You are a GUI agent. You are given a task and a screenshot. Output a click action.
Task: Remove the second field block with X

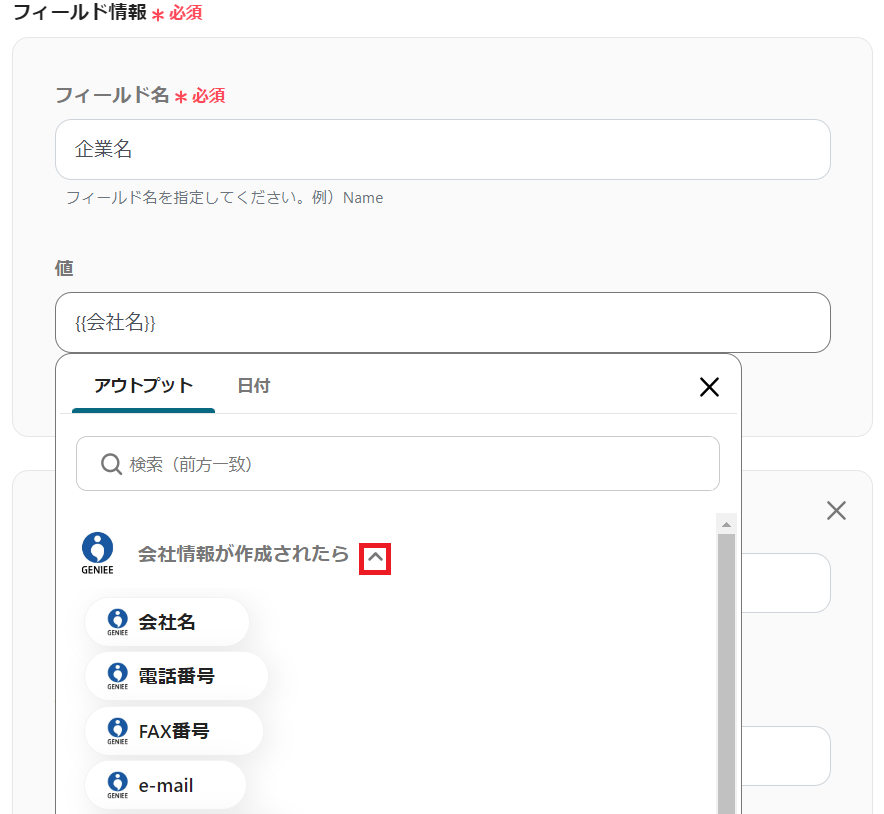(836, 511)
